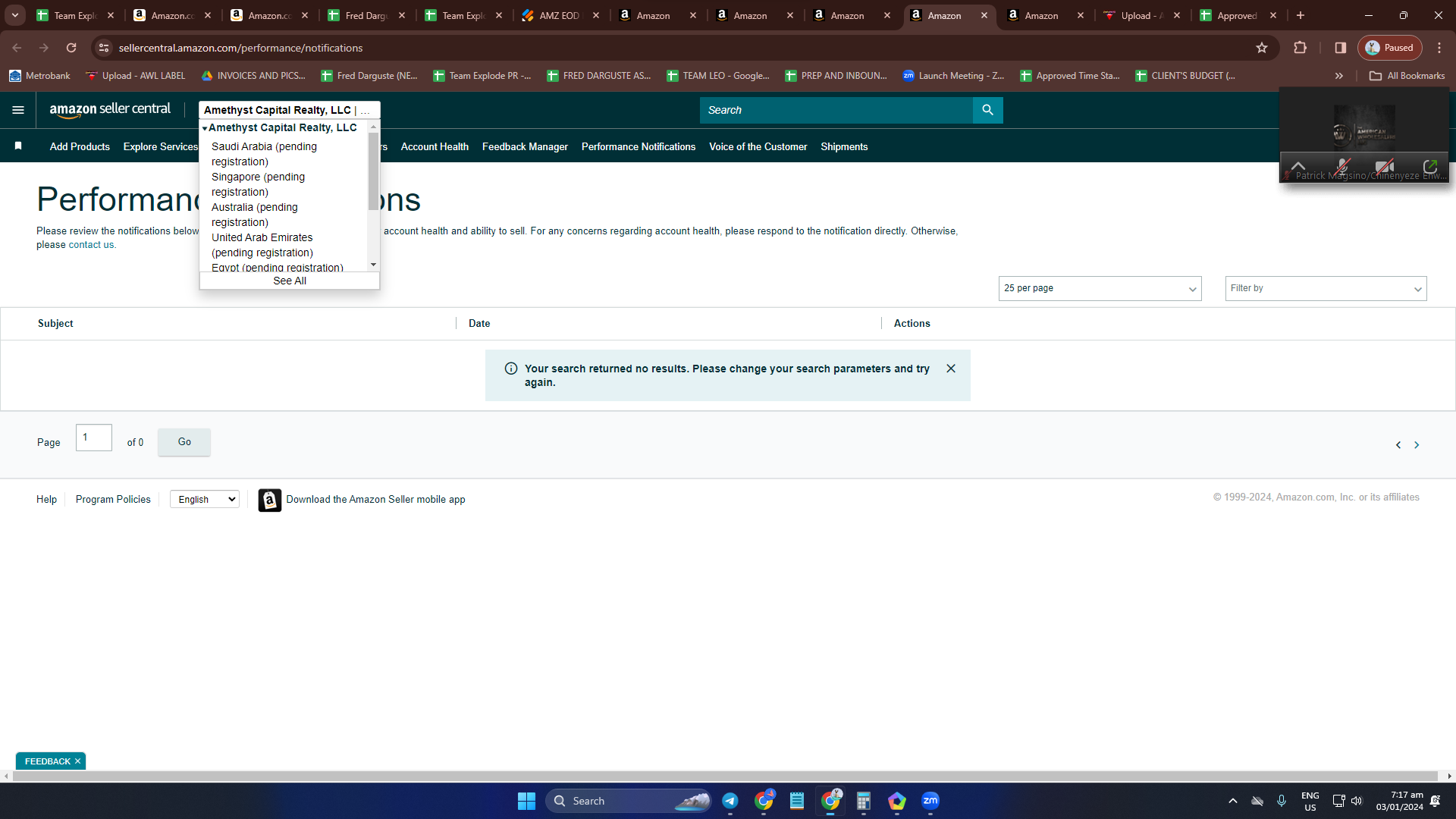This screenshot has width=1456, height=819.
Task: Open the Amethyst Capital Realty account switcher
Action: point(289,110)
